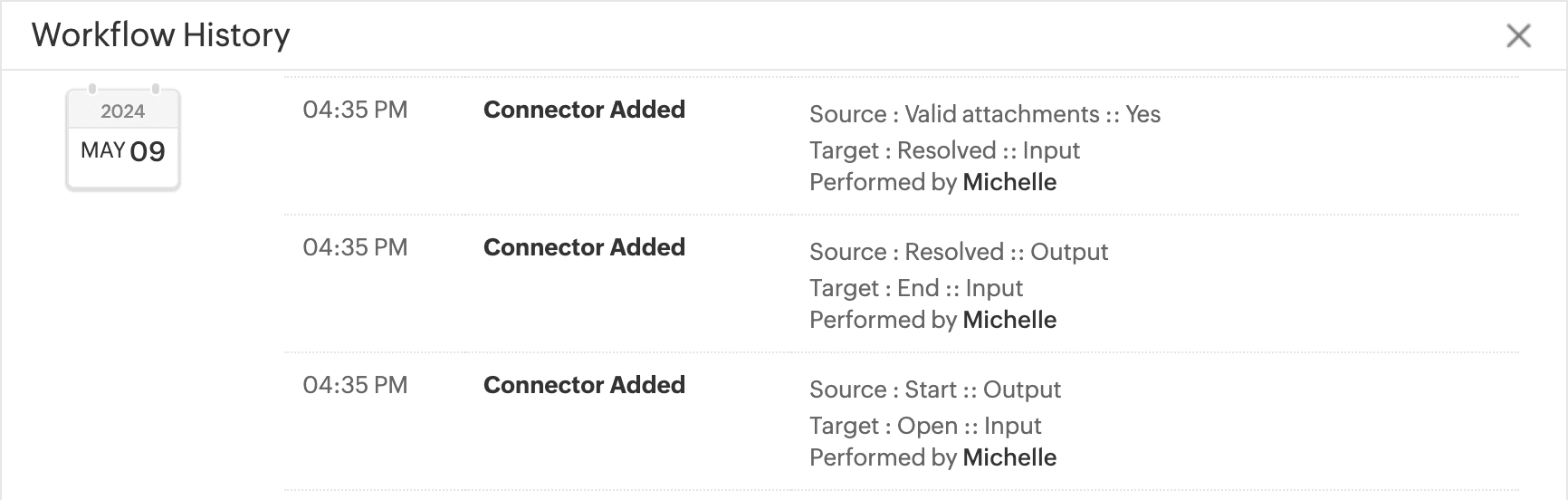
Task: Click the Workflow History title
Action: click(x=160, y=35)
